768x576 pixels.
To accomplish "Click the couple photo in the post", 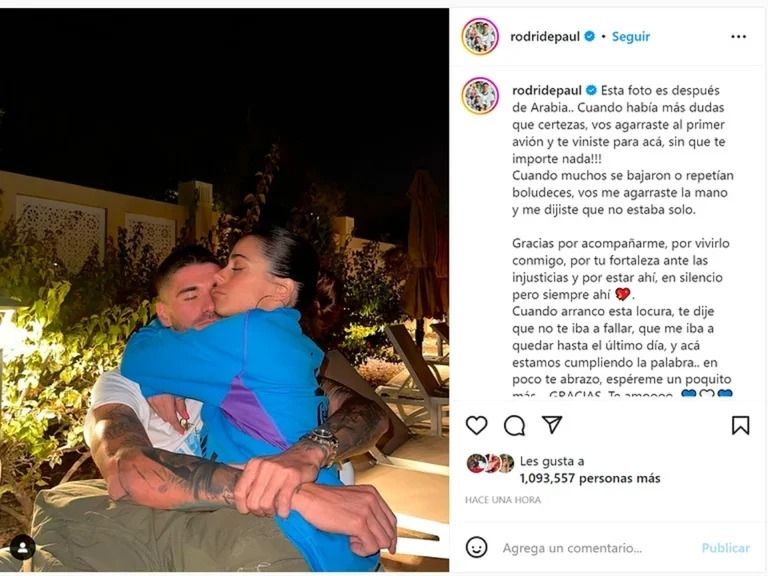I will pyautogui.click(x=224, y=289).
